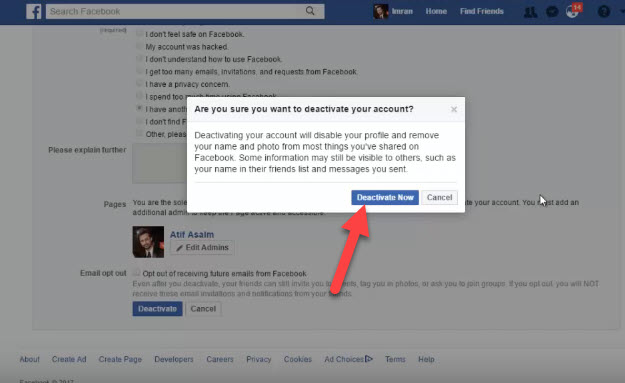Close the deactivate confirmation dialog
Image resolution: width=625 pixels, height=383 pixels.
[x=454, y=109]
